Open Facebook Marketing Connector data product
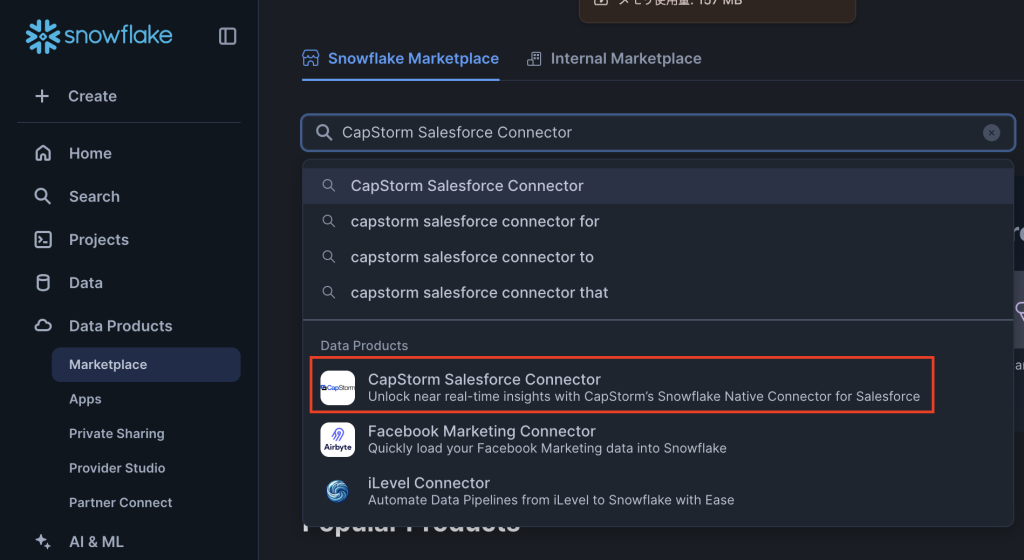This screenshot has width=1024, height=560. [658, 439]
